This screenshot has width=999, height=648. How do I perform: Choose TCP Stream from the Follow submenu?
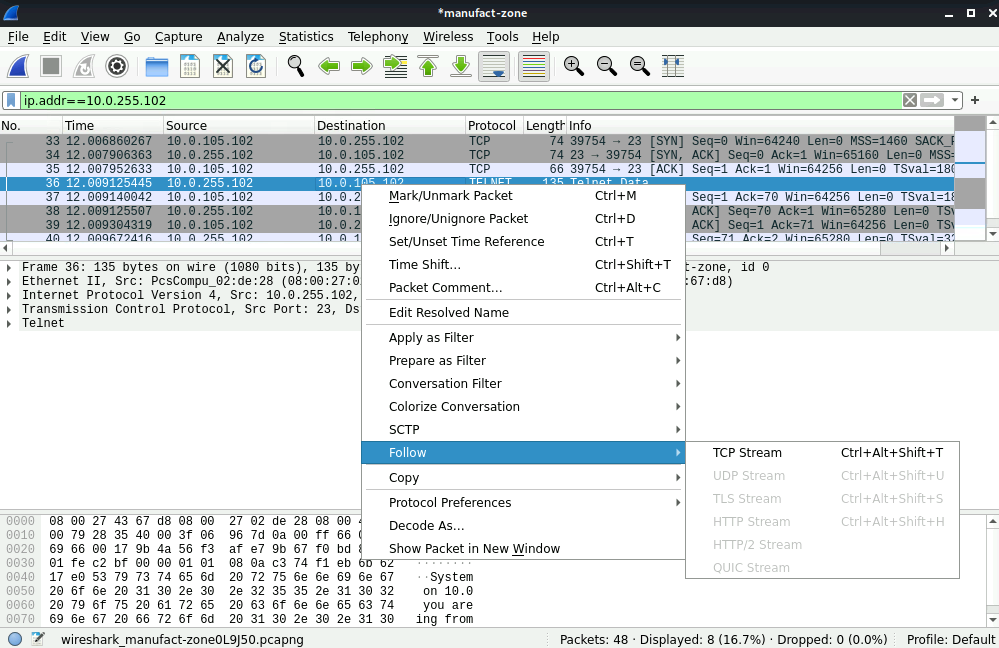coord(823,453)
